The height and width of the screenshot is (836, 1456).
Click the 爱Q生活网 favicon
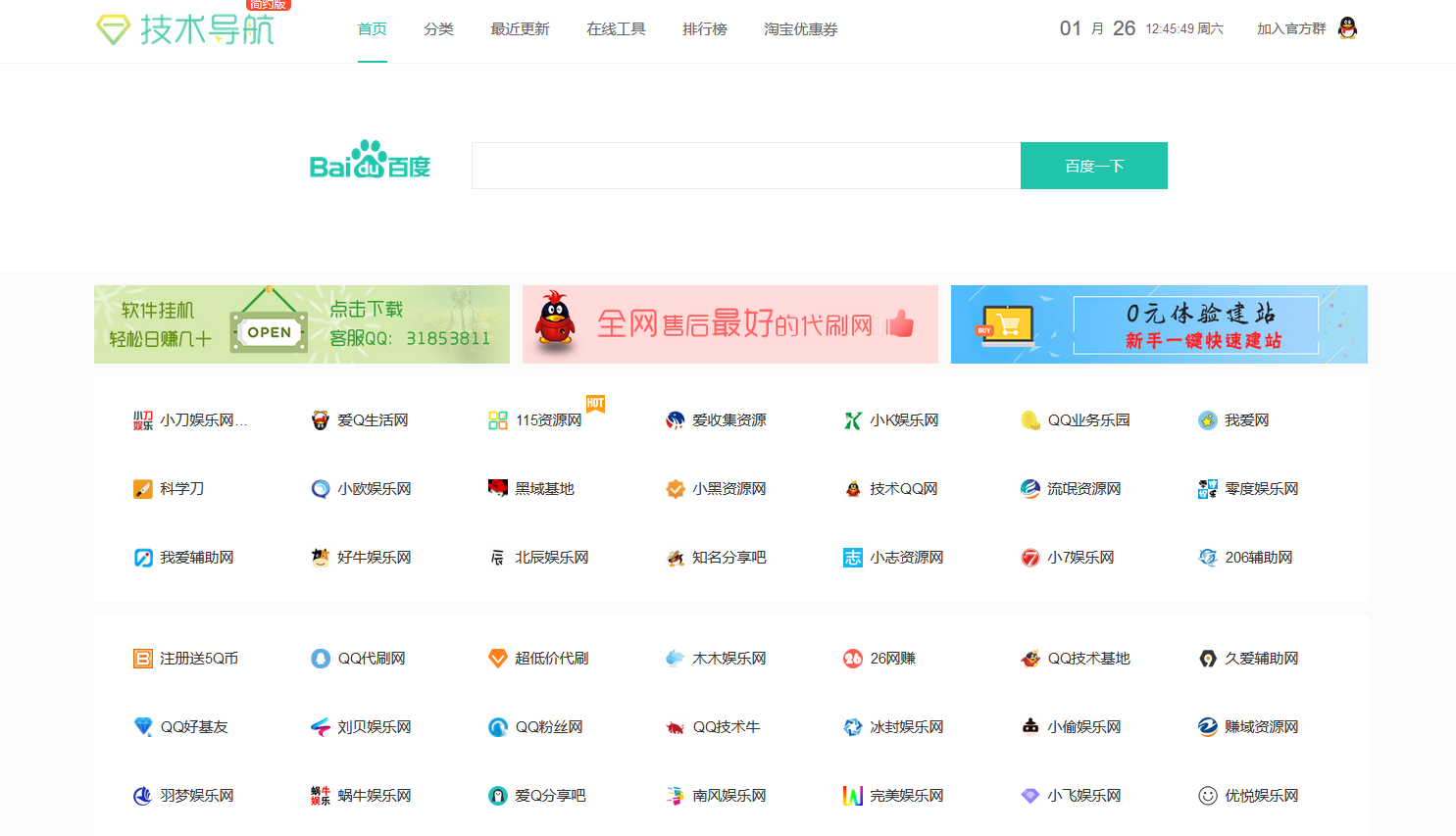pos(320,419)
